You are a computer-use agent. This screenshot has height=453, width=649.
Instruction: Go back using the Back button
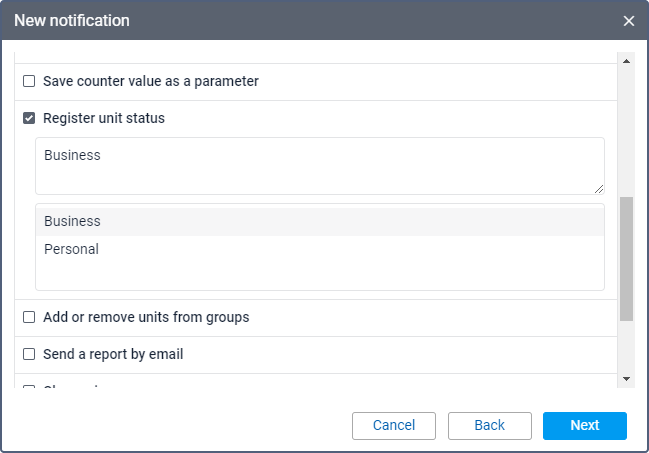tap(489, 425)
